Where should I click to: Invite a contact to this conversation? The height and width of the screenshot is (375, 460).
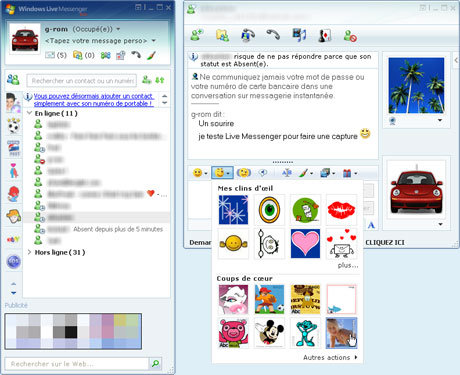197,35
